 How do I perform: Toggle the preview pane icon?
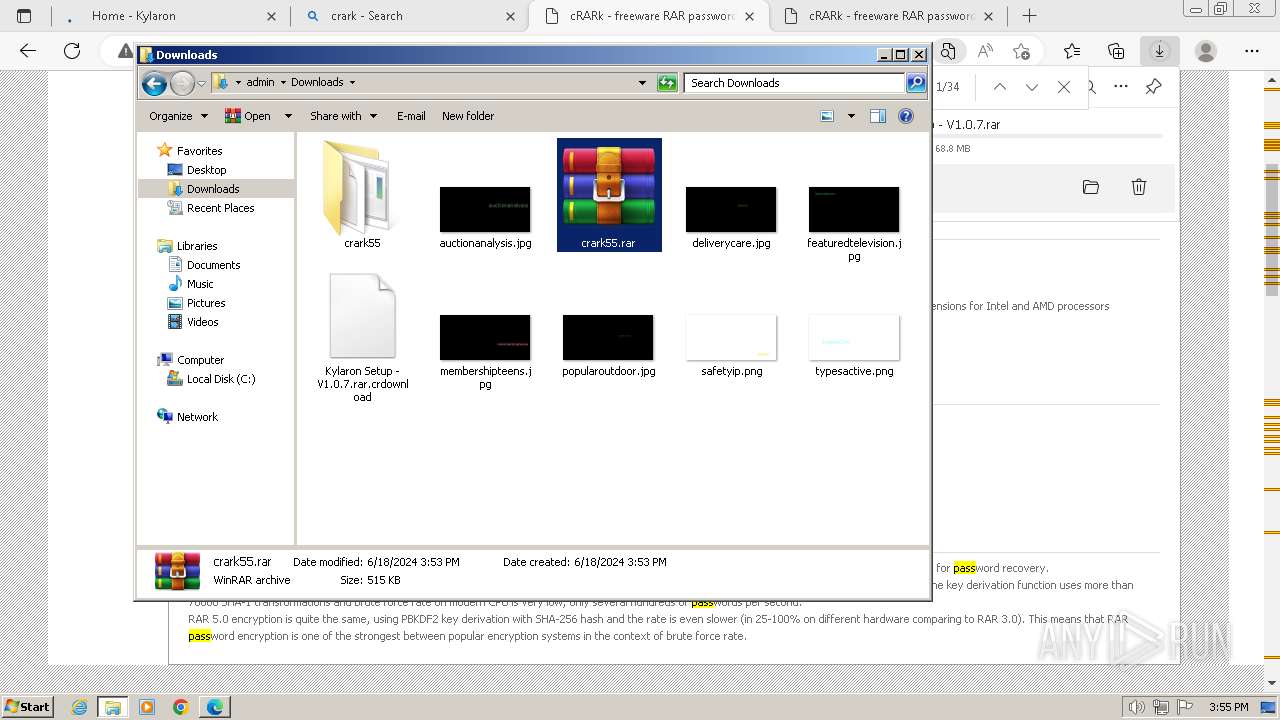tap(877, 116)
